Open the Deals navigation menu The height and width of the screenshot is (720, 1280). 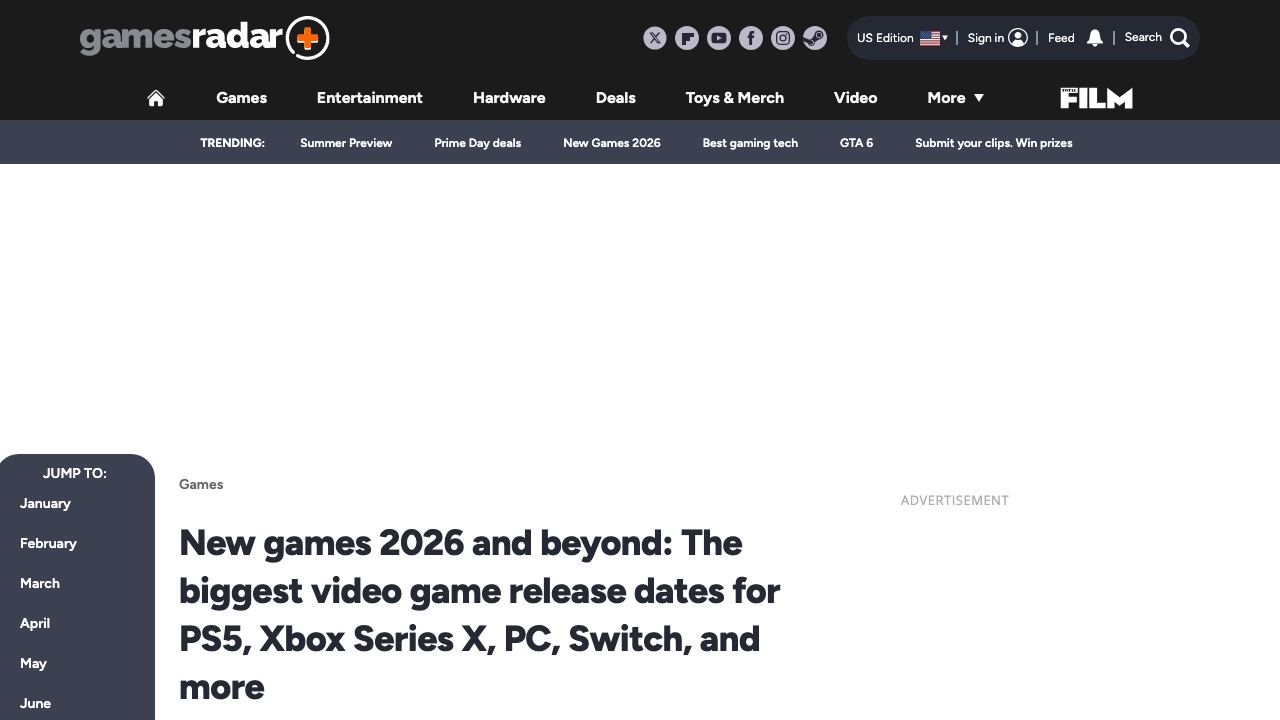pyautogui.click(x=615, y=98)
